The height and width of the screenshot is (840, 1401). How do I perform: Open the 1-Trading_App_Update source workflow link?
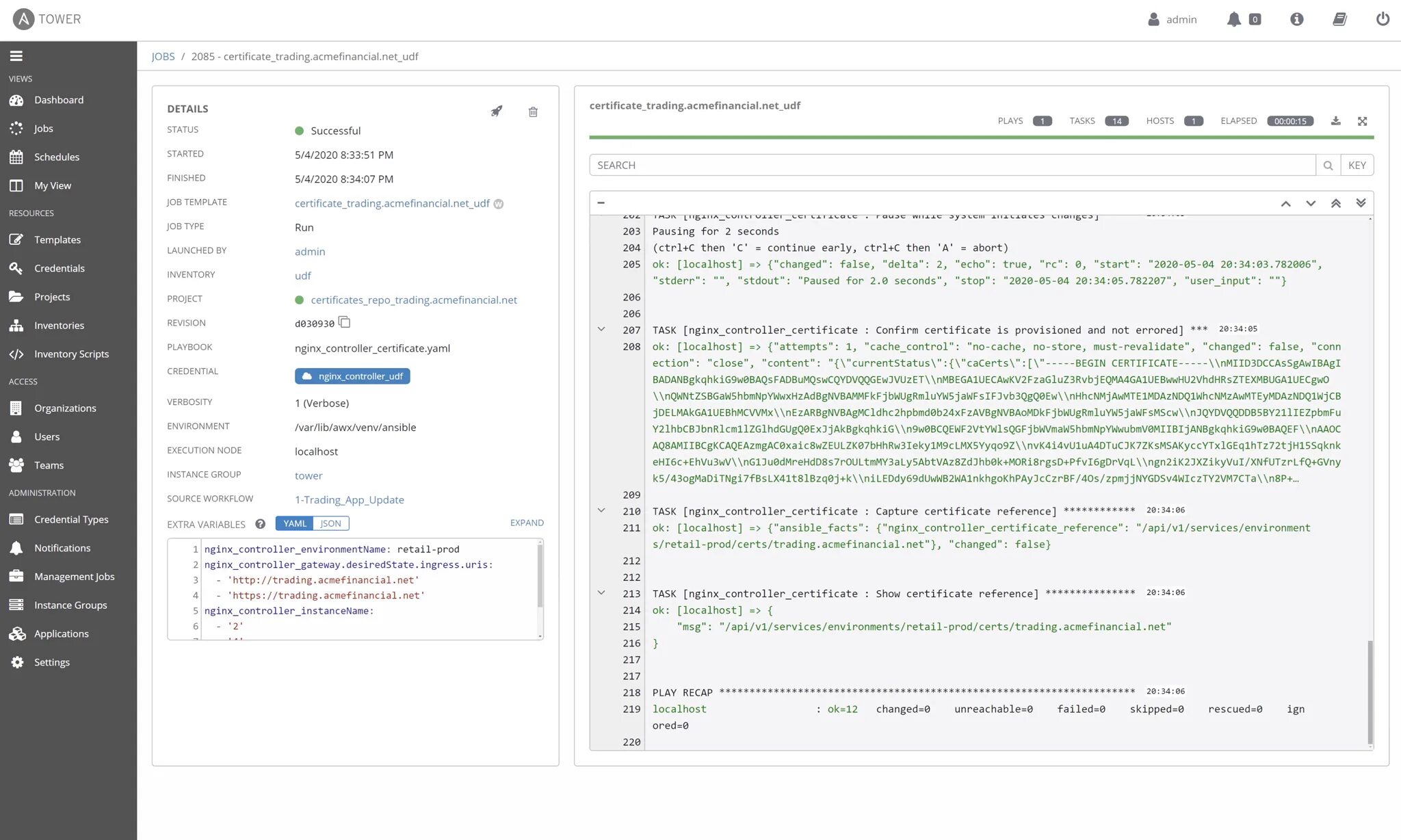point(349,500)
